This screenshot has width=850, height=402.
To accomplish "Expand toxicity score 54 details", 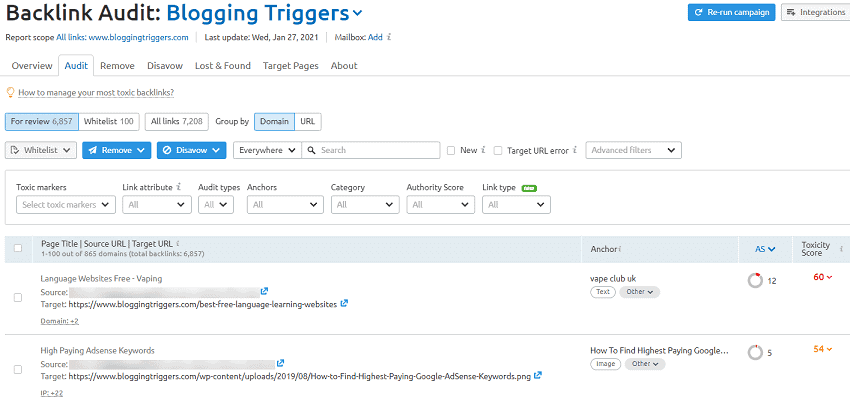I will 822,348.
